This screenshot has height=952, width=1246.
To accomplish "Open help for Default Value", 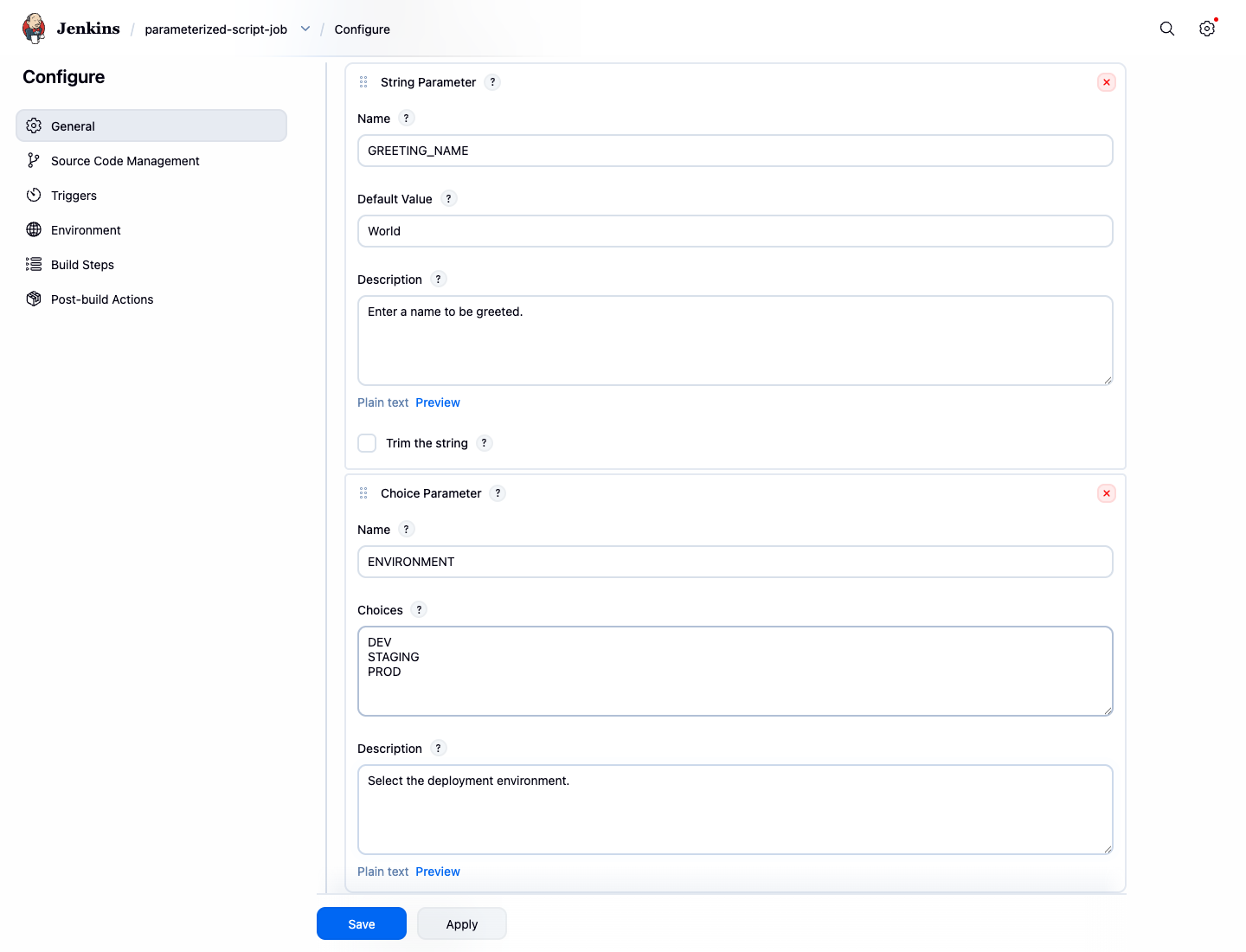I will coord(448,199).
